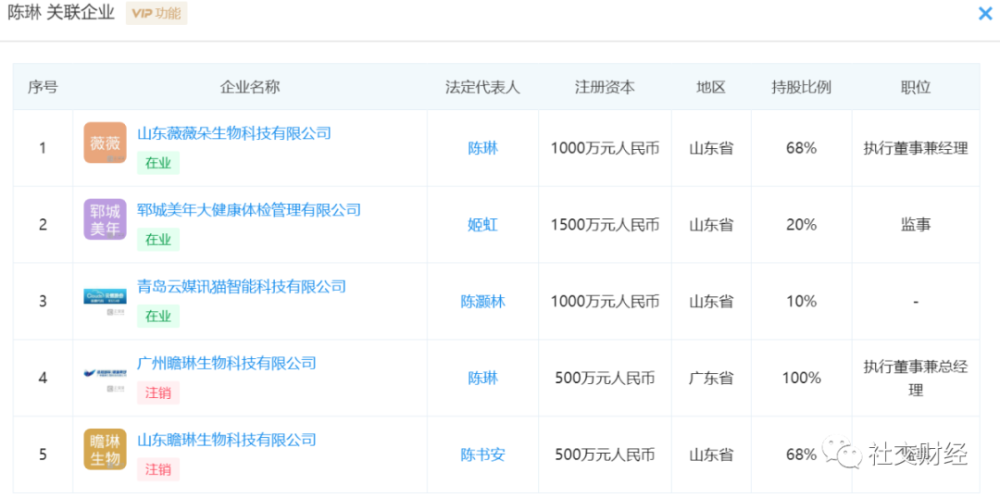
Task: Click the VIP功能 badge
Action: click(156, 14)
